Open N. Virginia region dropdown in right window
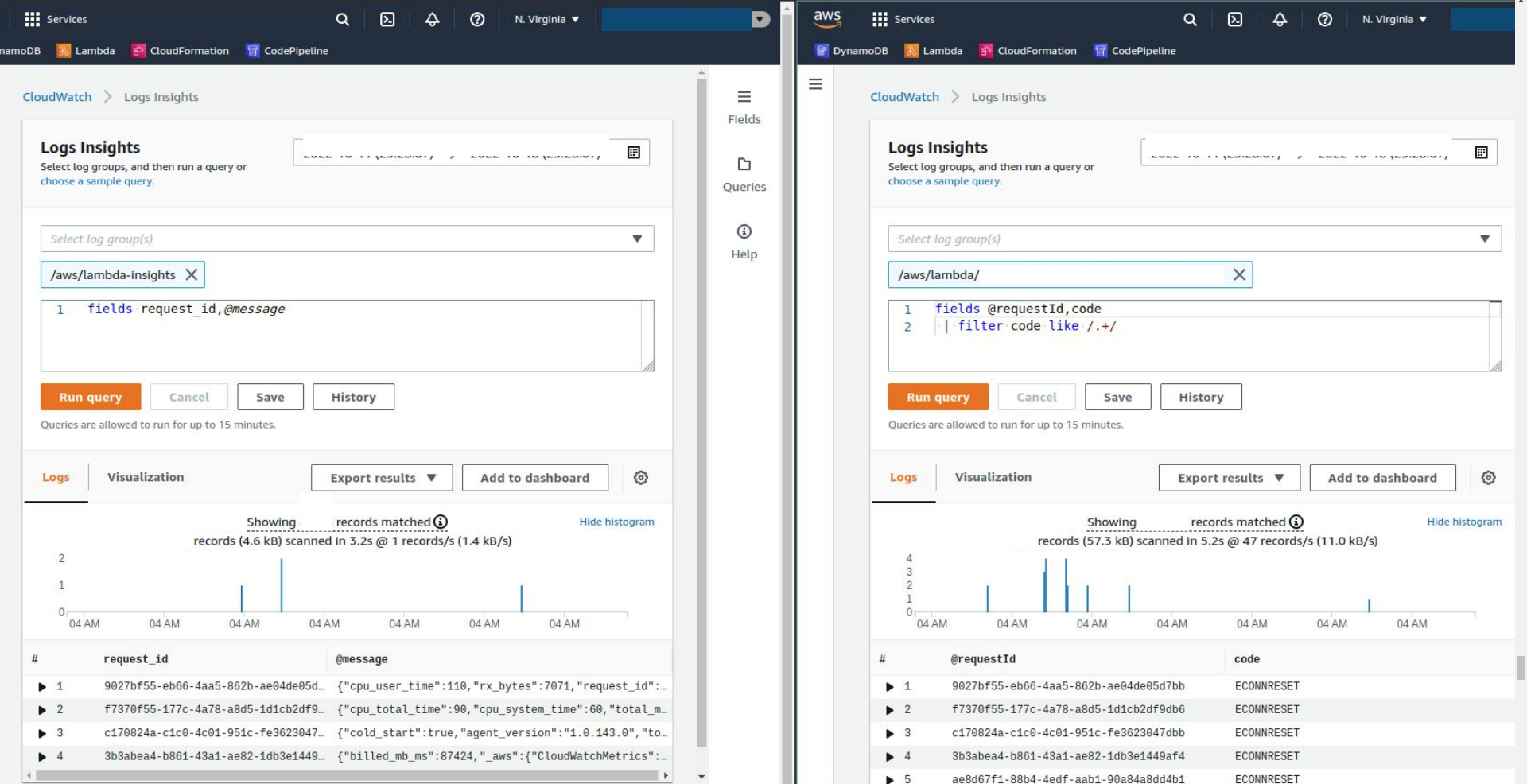Image resolution: width=1527 pixels, height=784 pixels. [1394, 19]
